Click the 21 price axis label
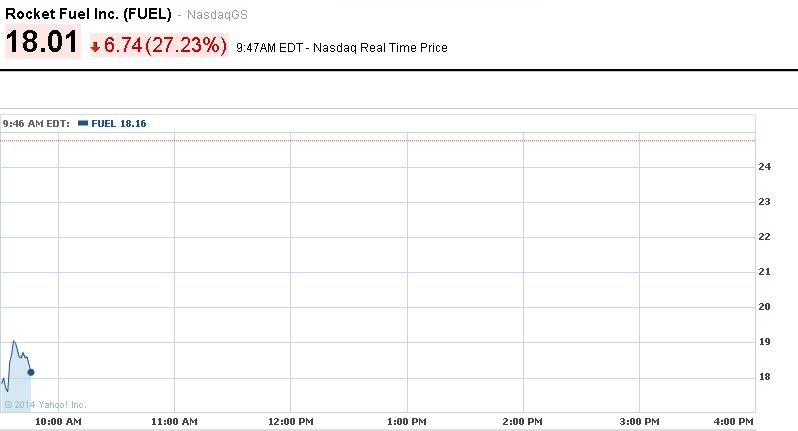 coord(765,272)
